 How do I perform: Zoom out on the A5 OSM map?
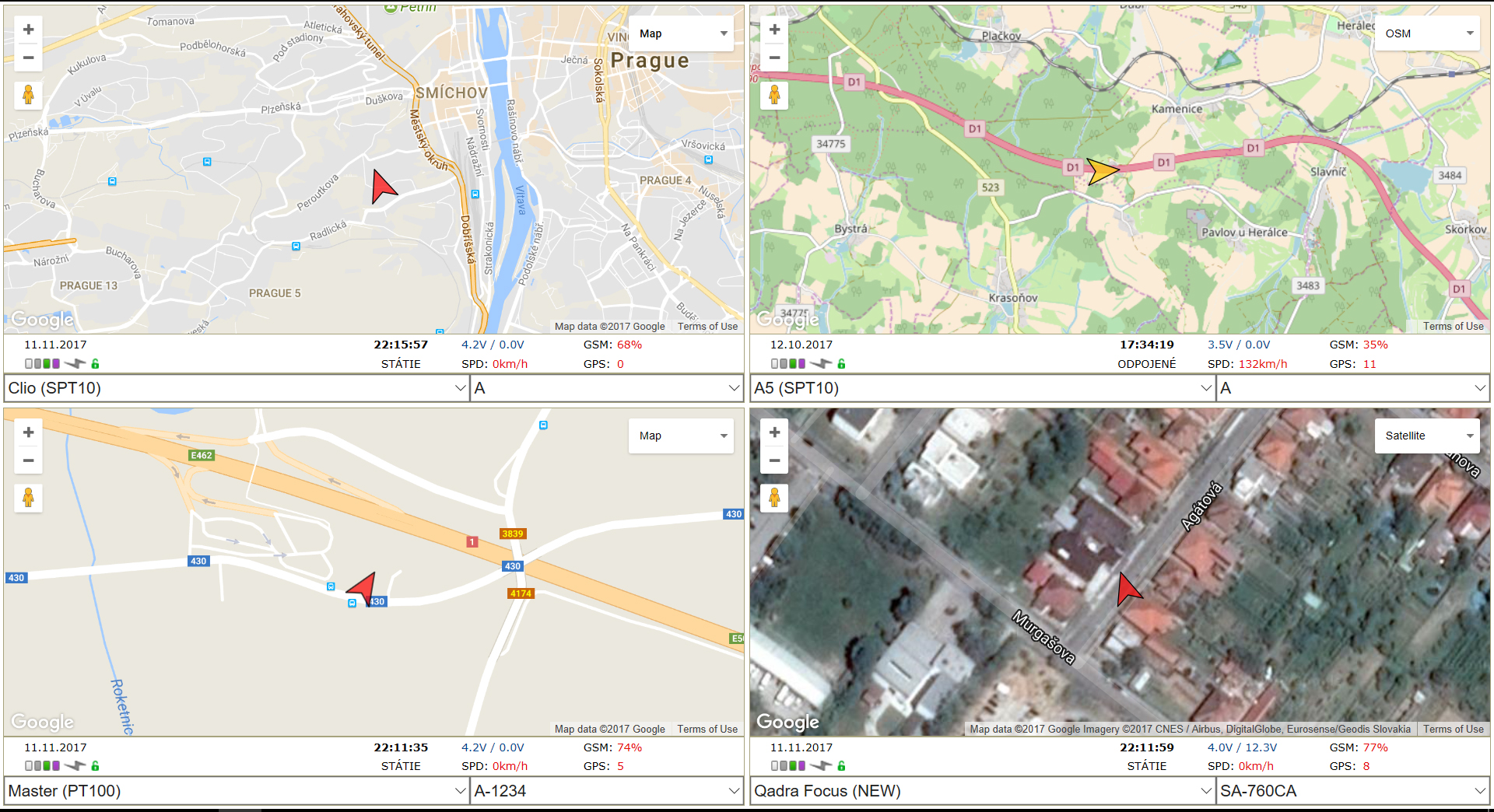pyautogui.click(x=774, y=58)
